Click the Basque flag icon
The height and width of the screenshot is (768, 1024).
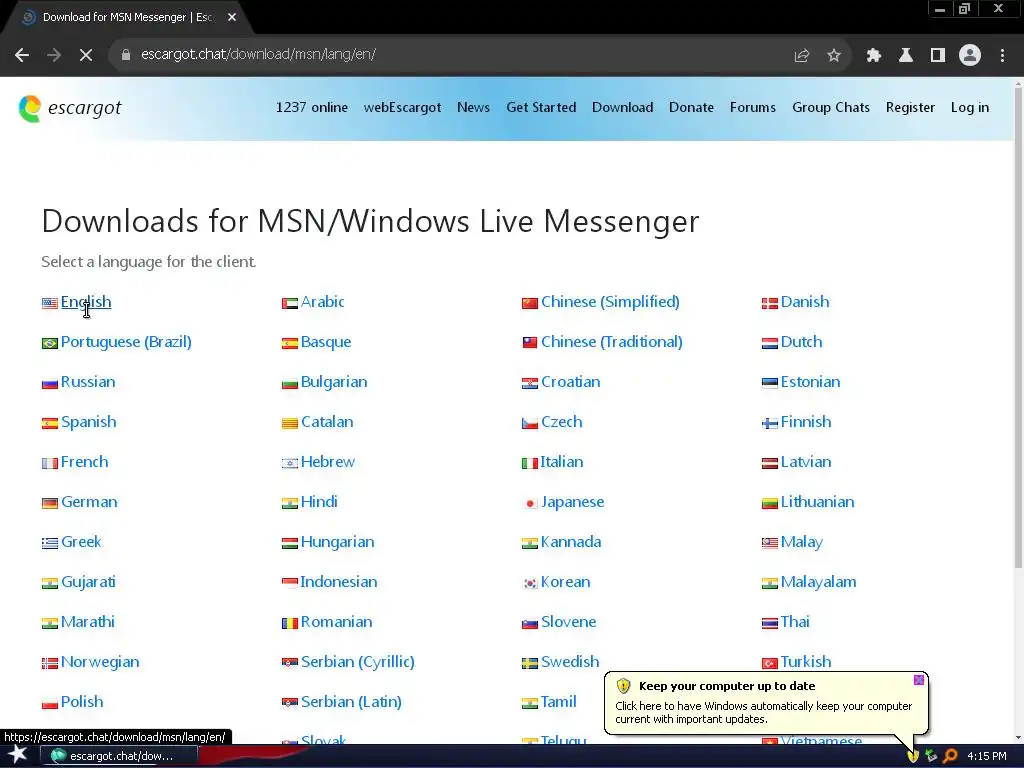click(x=289, y=344)
